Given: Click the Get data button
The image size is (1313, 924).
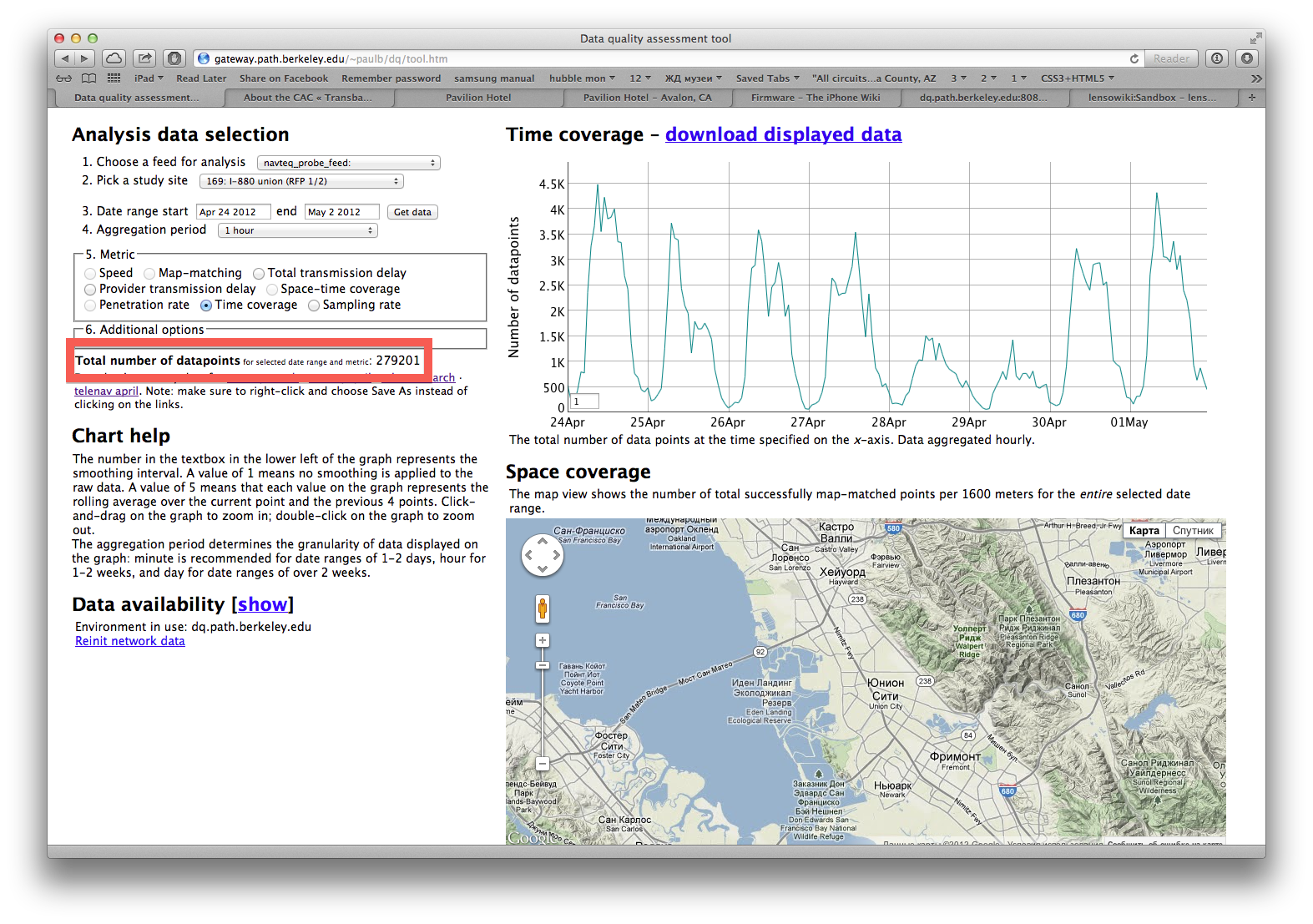Looking at the screenshot, I should [x=413, y=212].
